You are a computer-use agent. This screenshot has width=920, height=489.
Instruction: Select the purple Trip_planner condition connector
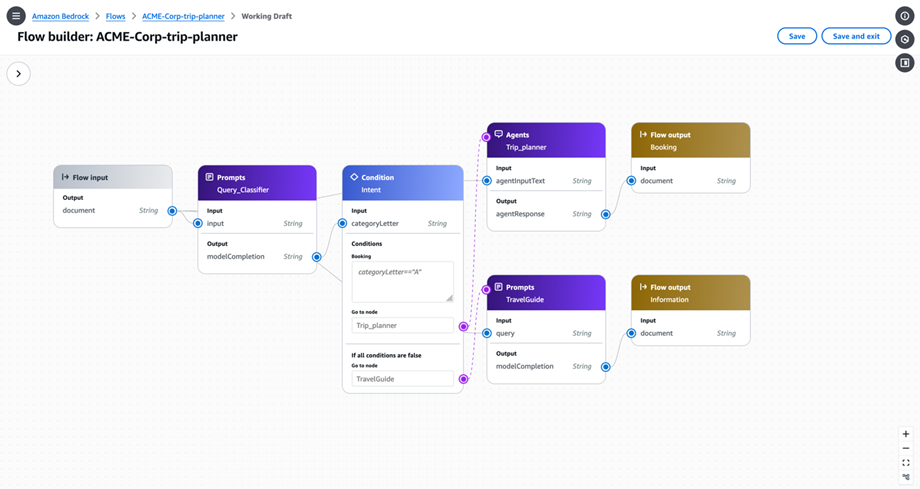[x=463, y=326]
